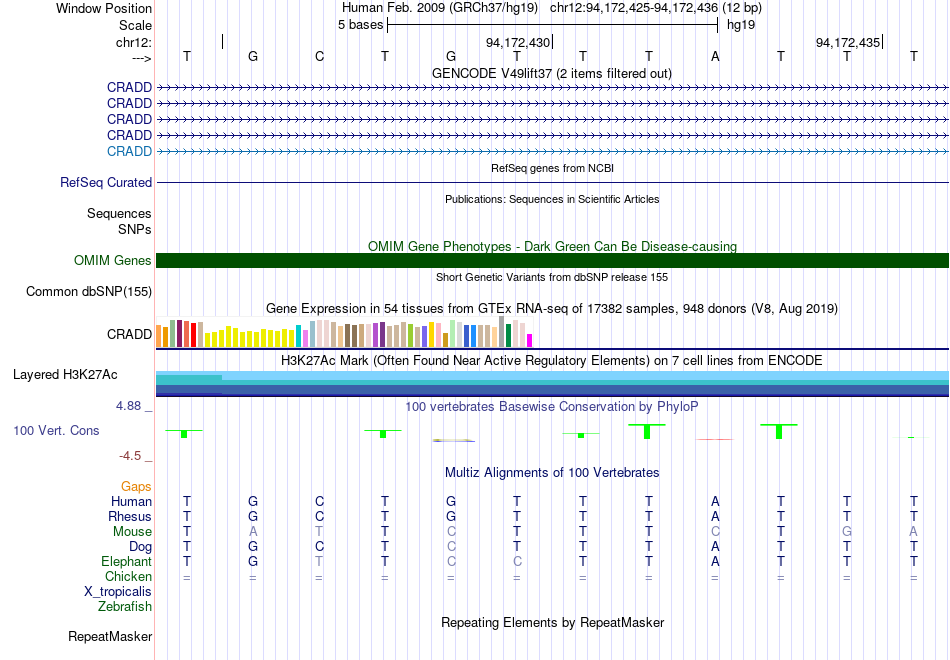Click the chr12:94,172,425-94,172,436 position text

click(x=634, y=8)
